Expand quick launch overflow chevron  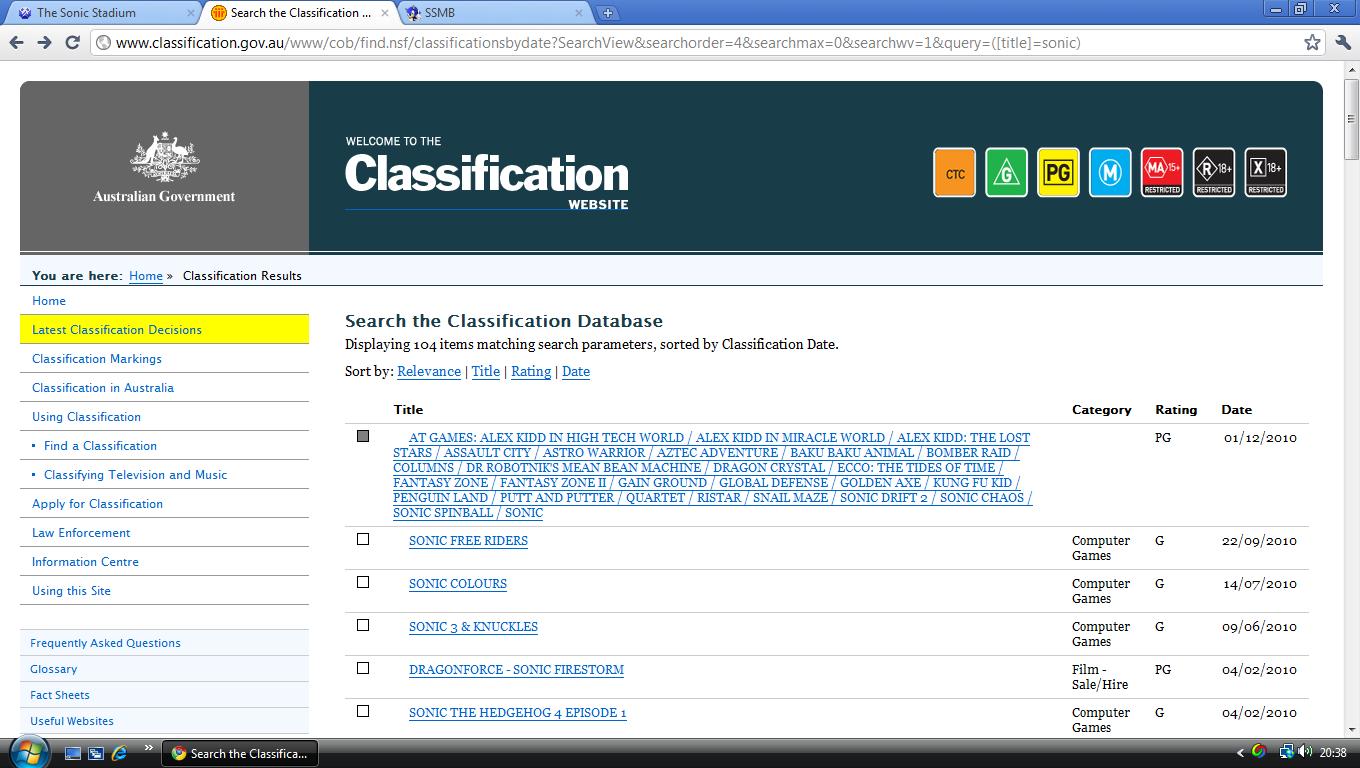coord(149,748)
